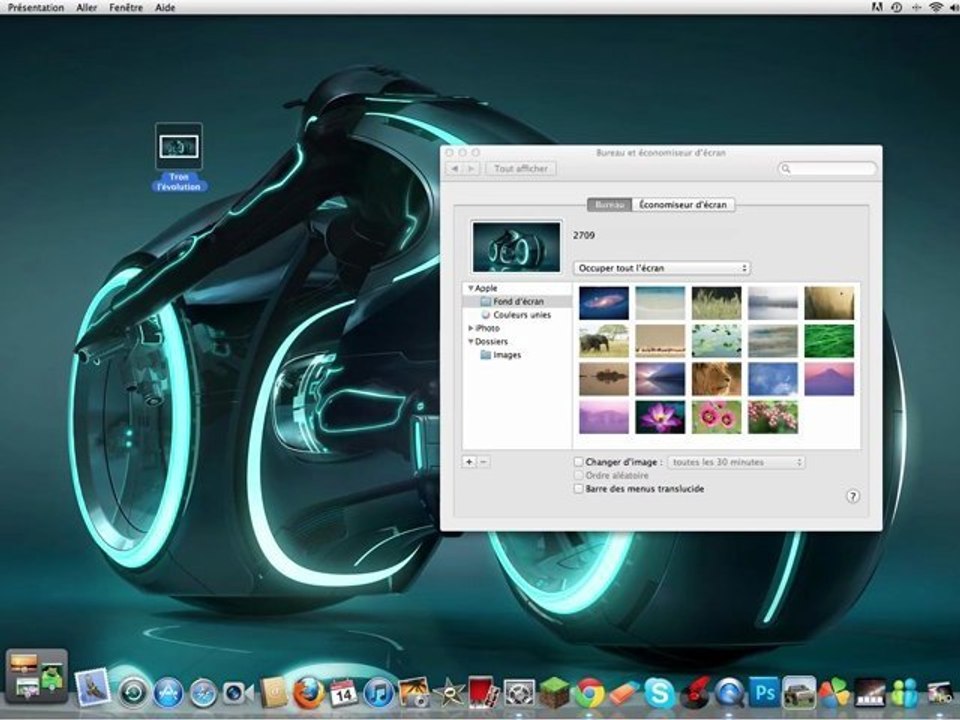Click the current Tron wallpaper preview
Screen dimensions: 960x720
coord(516,247)
